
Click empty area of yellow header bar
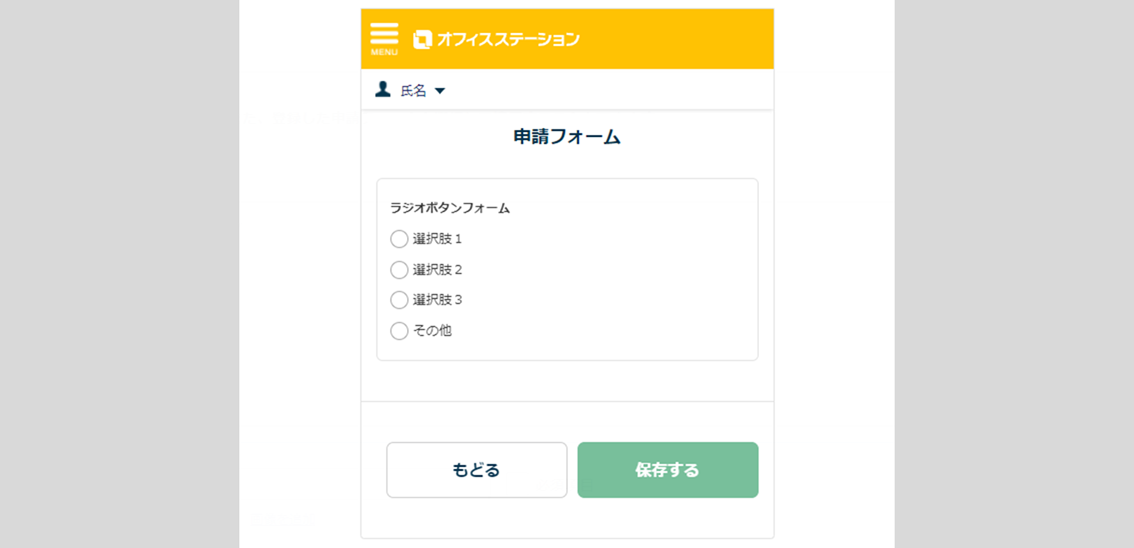[680, 39]
